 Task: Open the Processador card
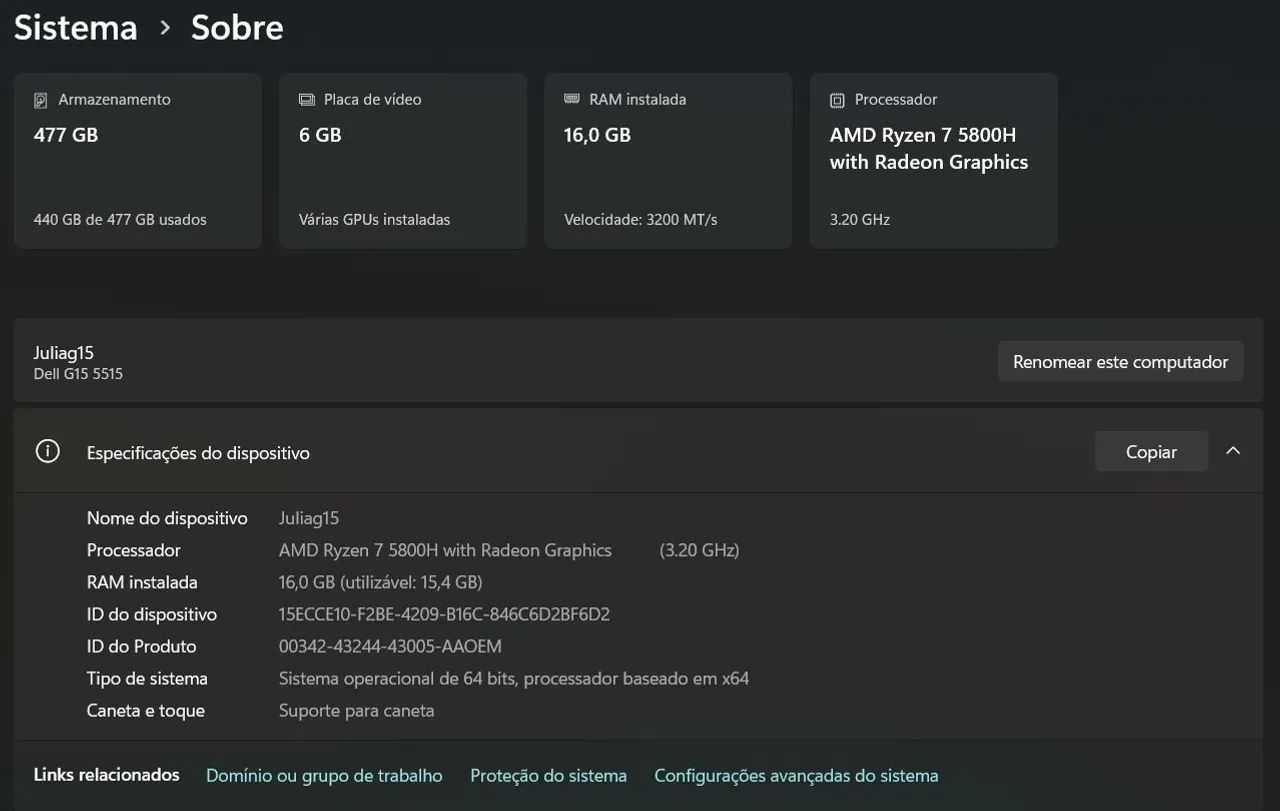tap(932, 160)
